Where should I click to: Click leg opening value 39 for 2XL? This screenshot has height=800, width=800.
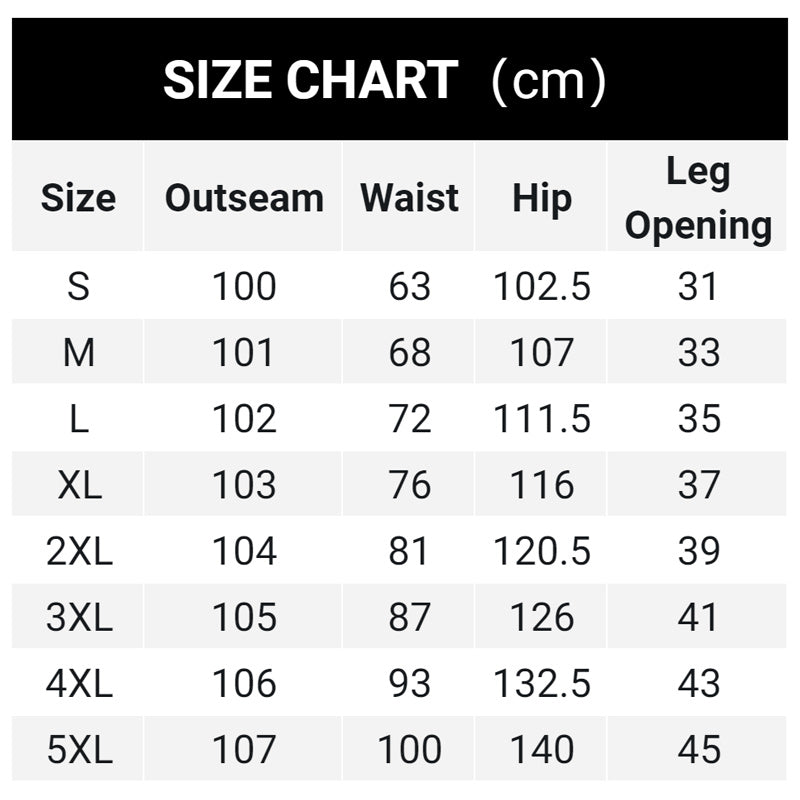(698, 551)
